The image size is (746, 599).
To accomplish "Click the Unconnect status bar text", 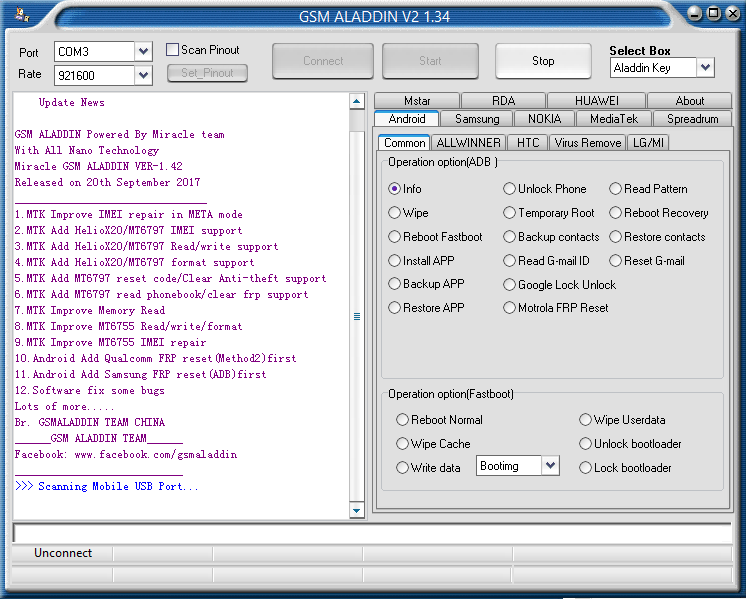I will point(63,553).
